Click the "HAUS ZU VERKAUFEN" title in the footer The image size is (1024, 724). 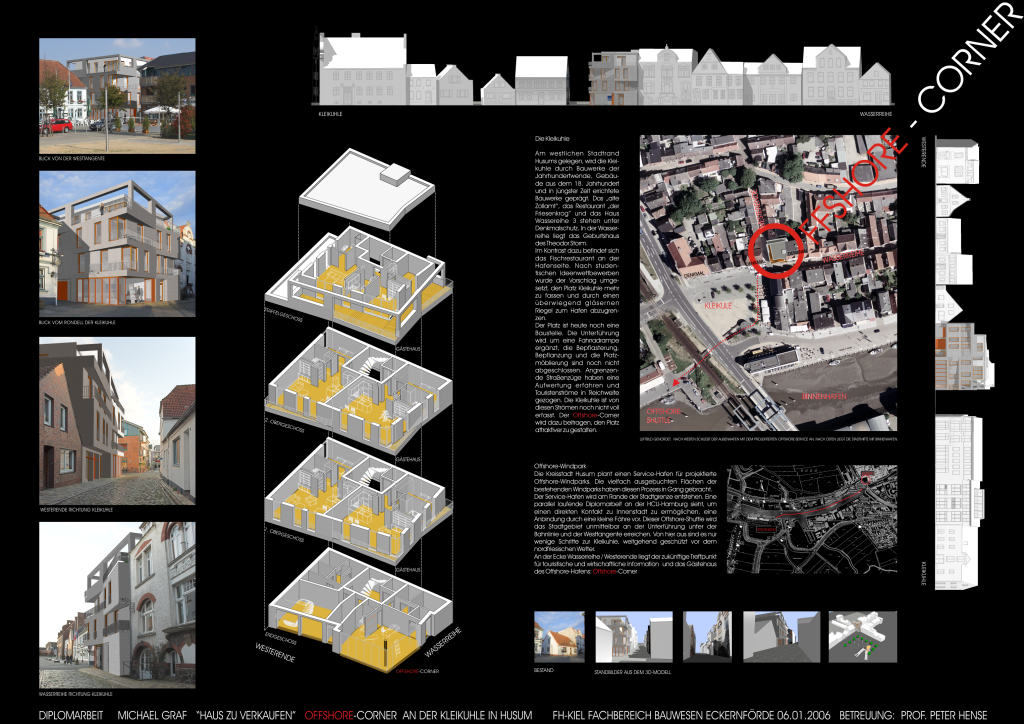coord(246,716)
